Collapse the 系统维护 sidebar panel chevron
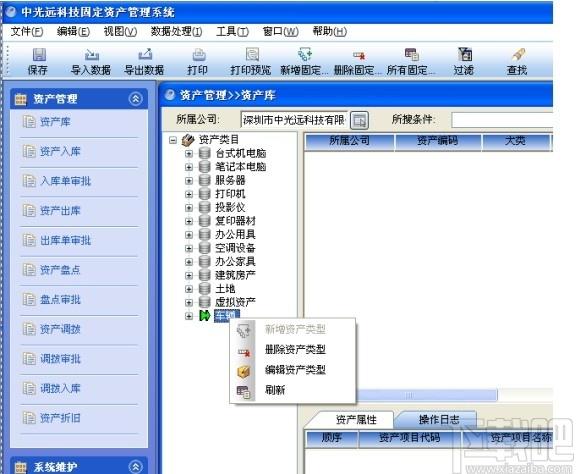The width and height of the screenshot is (576, 474). pos(136,467)
